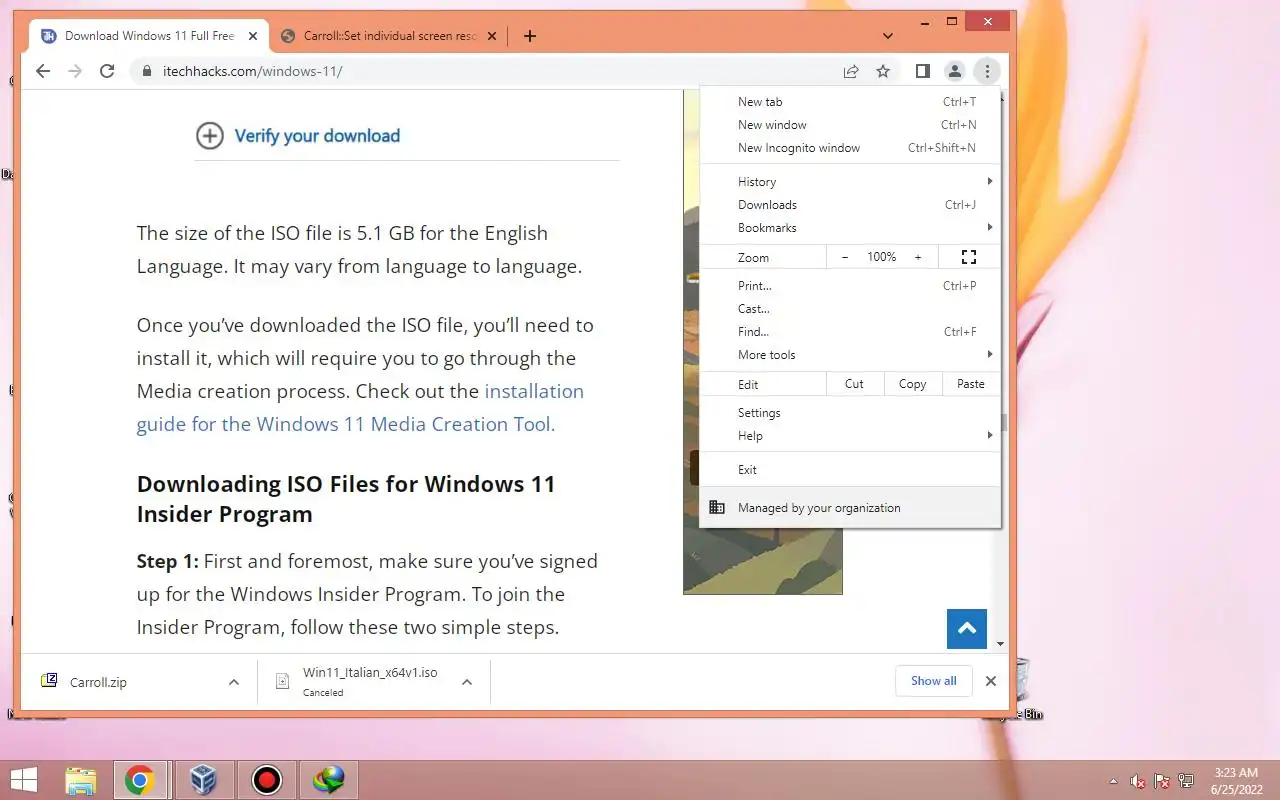The height and width of the screenshot is (800, 1280).
Task: Open Settings from the Chrome menu
Action: 850,413
